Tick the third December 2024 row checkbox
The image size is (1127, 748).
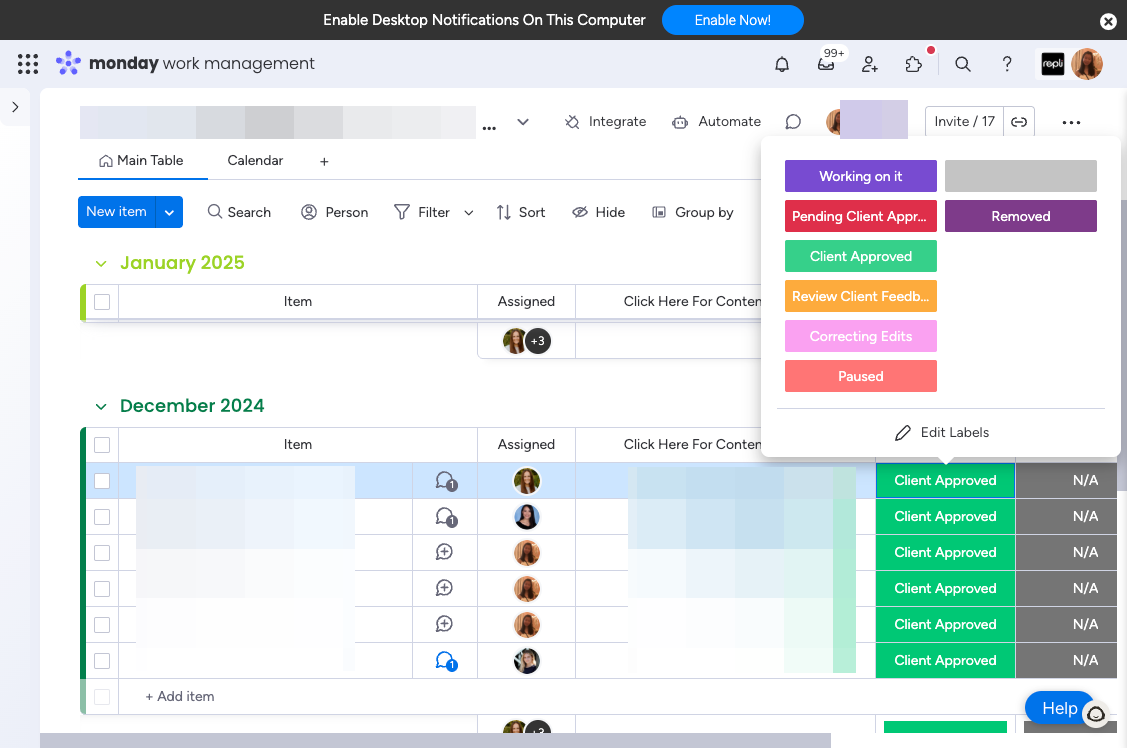[x=102, y=553]
